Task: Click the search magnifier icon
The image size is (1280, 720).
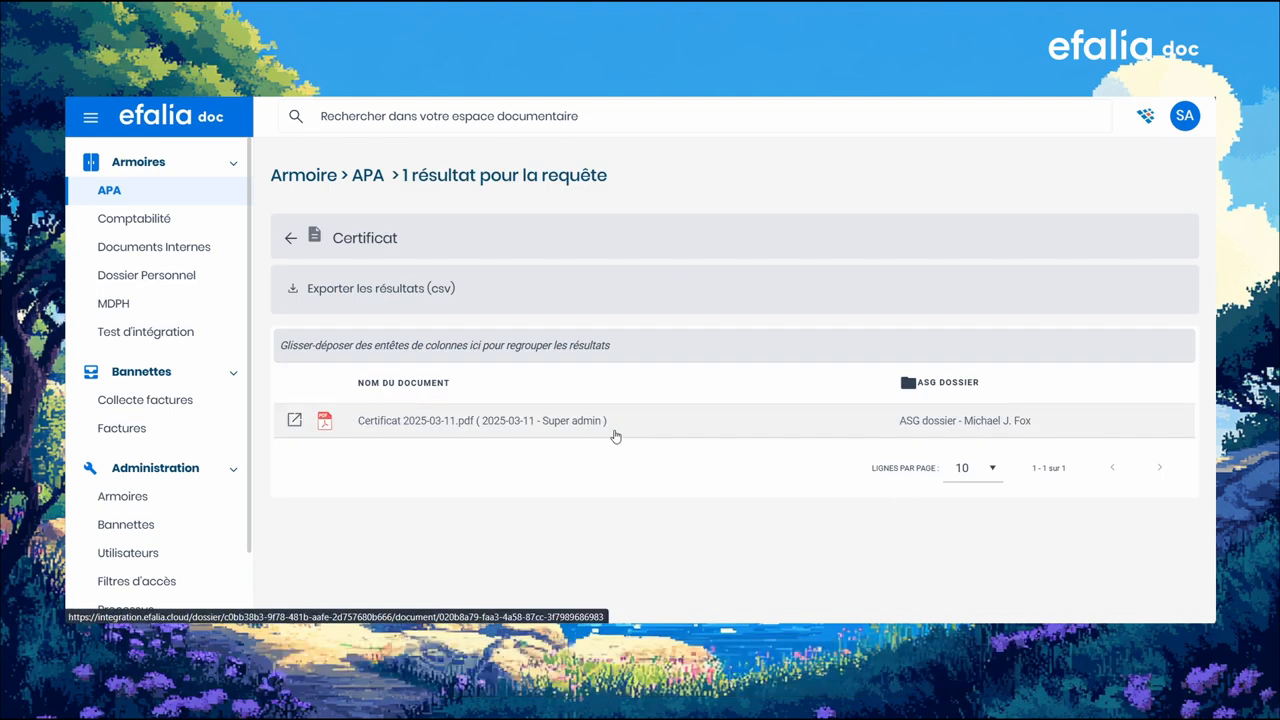Action: tap(296, 116)
